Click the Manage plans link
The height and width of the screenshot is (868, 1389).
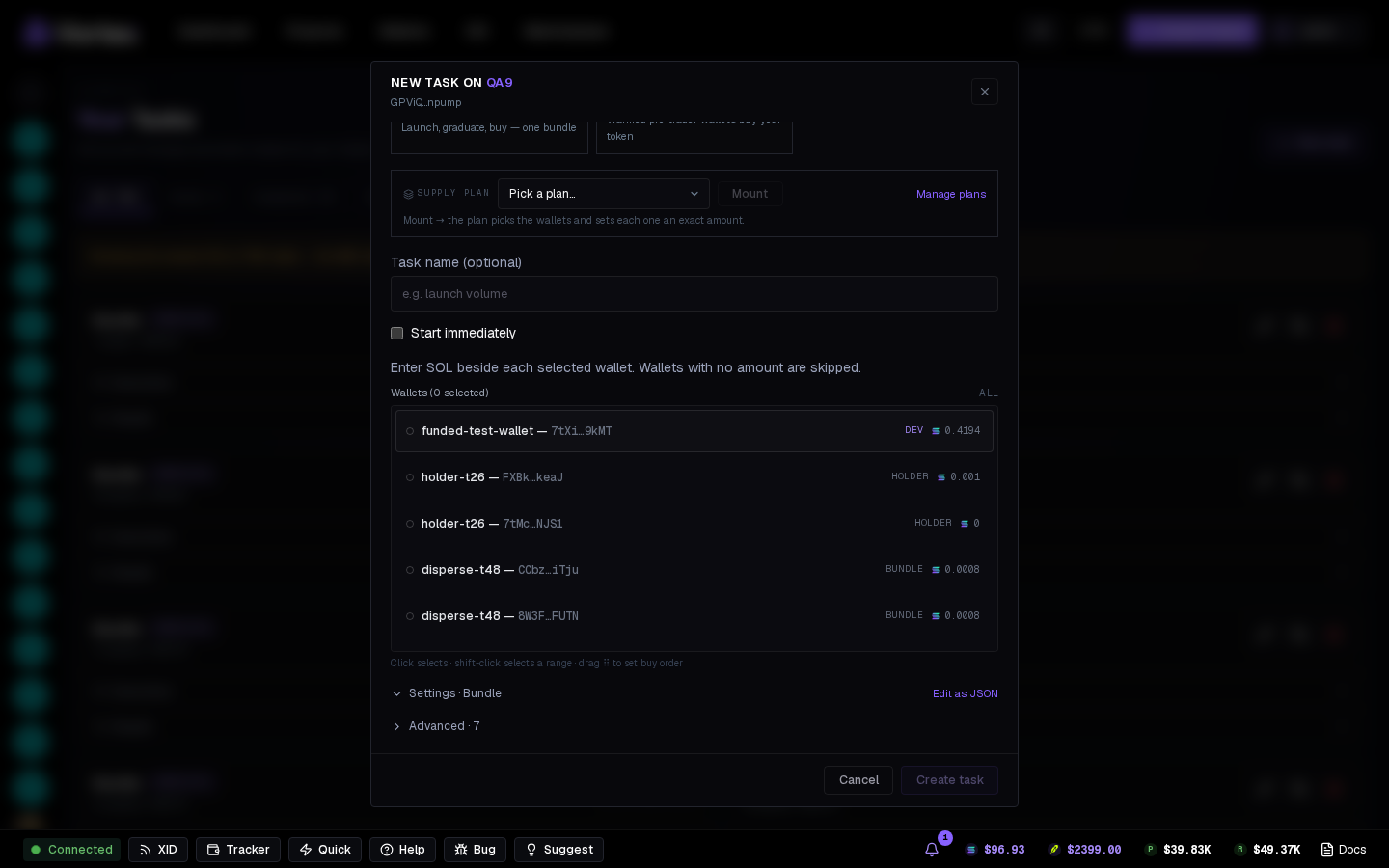pyautogui.click(x=951, y=194)
